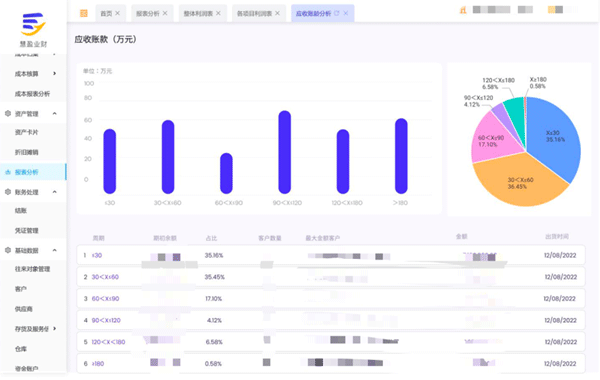Open 成本报表分析 in the sidebar

coord(33,94)
